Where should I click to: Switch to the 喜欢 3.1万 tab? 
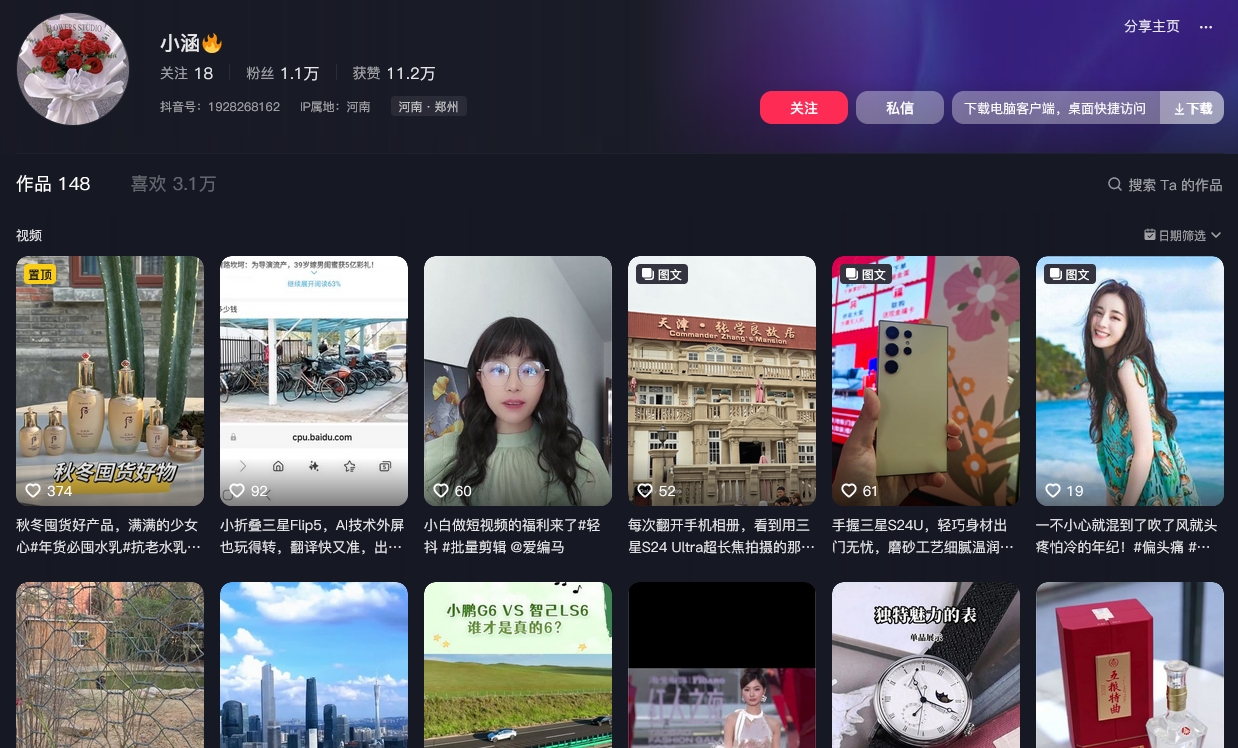pos(173,184)
